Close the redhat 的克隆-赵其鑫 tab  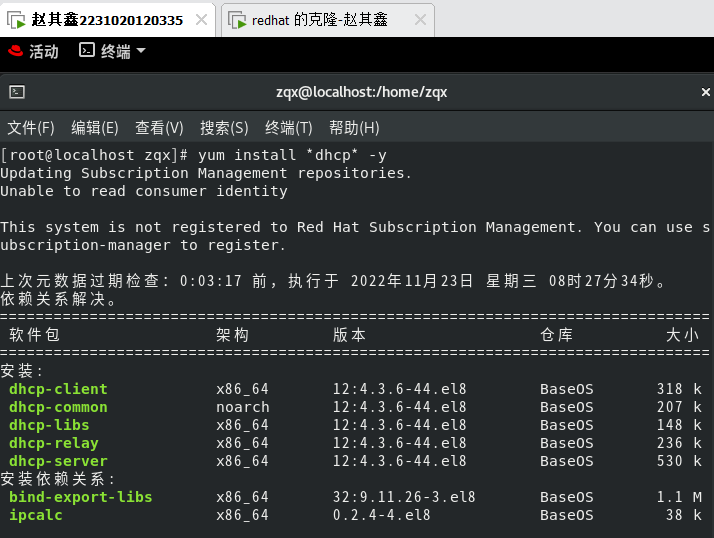tap(420, 20)
